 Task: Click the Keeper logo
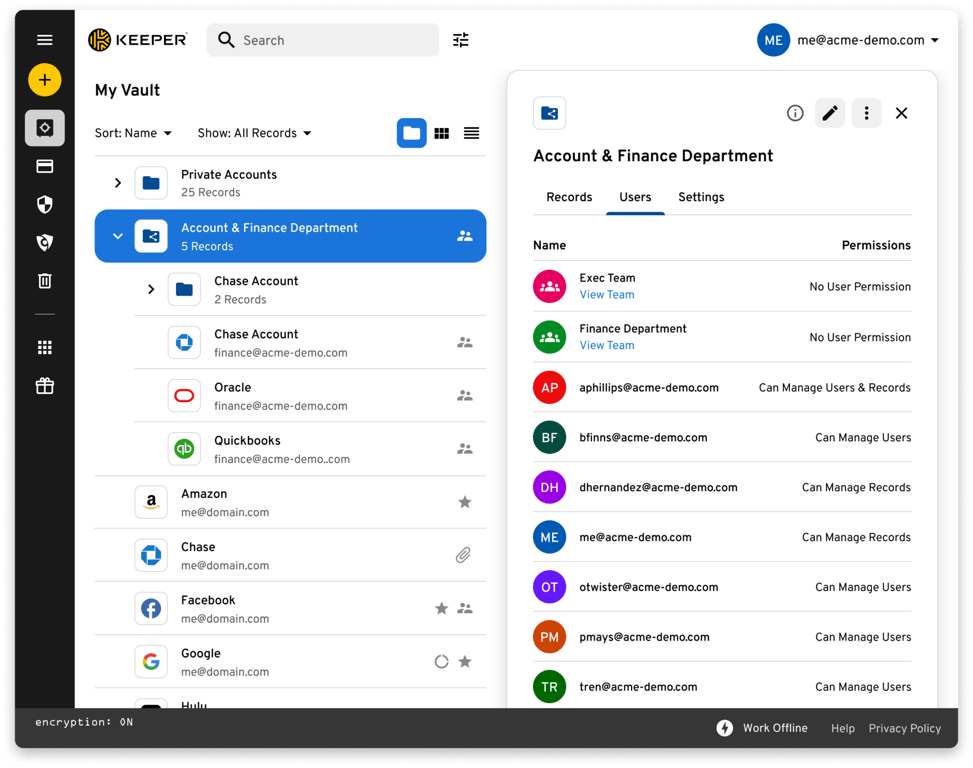coord(137,40)
